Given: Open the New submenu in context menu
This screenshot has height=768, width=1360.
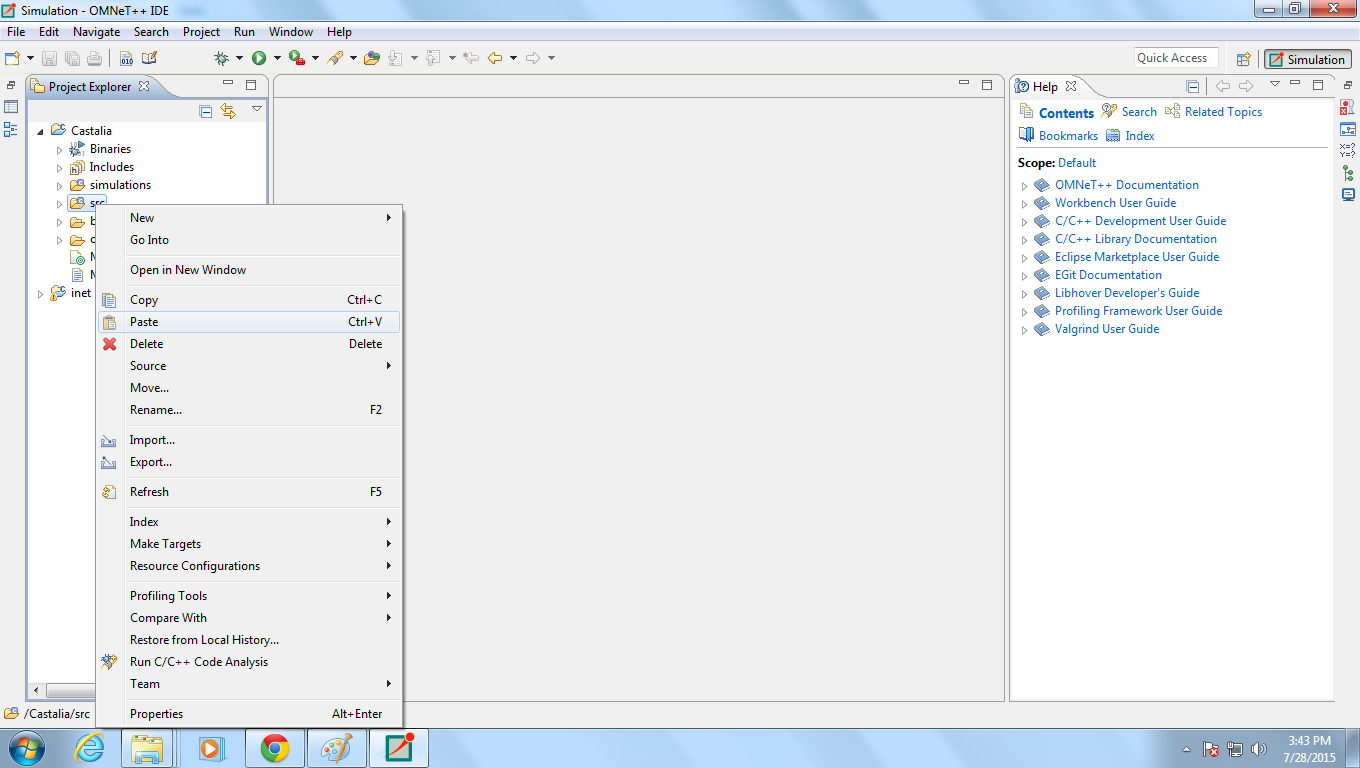Looking at the screenshot, I should click(249, 218).
